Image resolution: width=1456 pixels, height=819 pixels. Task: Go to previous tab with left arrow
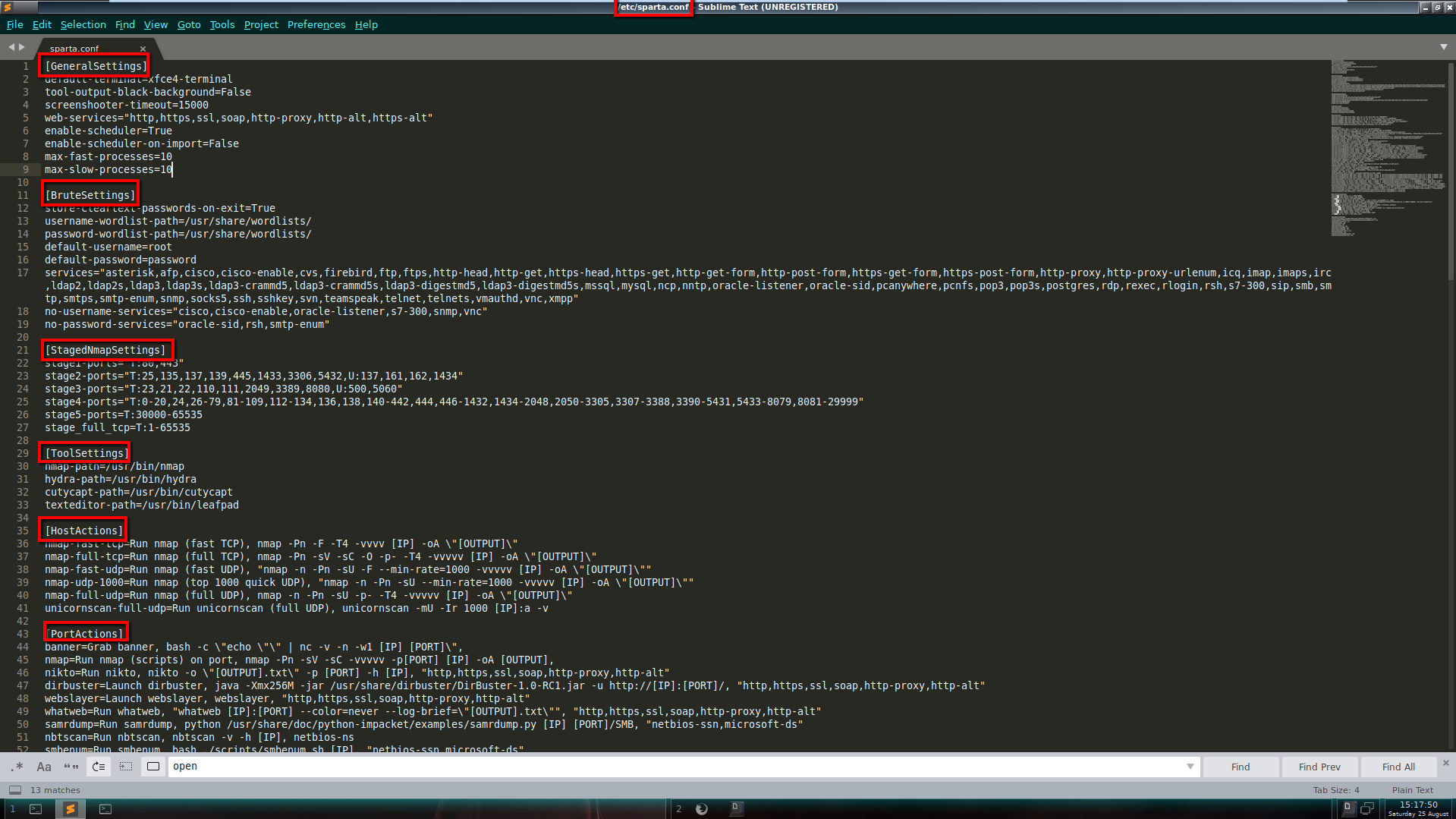coord(11,47)
